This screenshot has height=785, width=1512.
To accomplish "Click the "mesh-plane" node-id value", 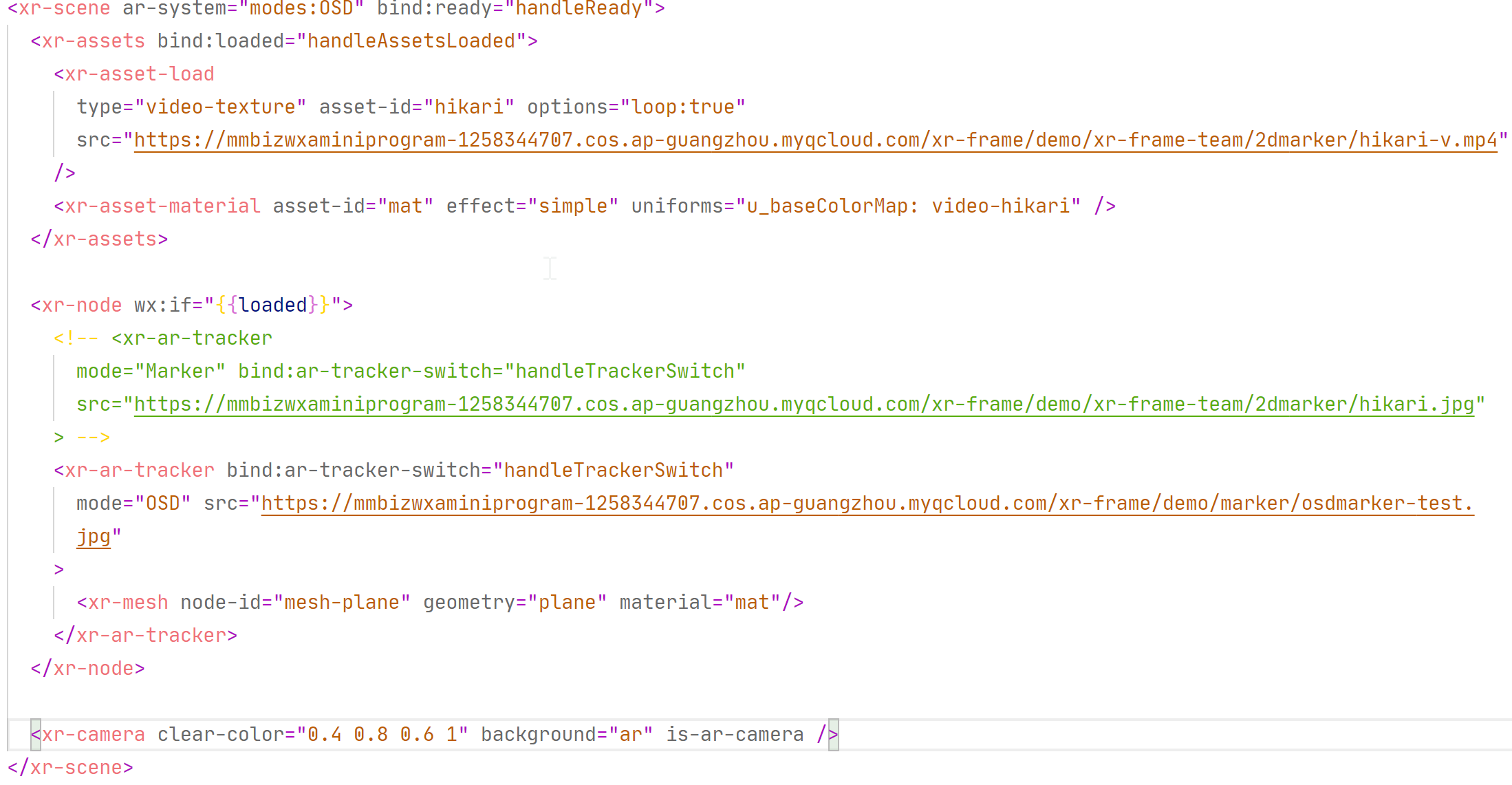I will click(x=341, y=603).
